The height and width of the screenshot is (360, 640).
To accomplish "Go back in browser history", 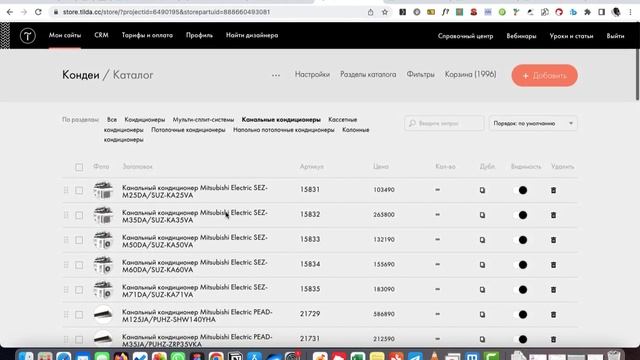I will tap(10, 12).
